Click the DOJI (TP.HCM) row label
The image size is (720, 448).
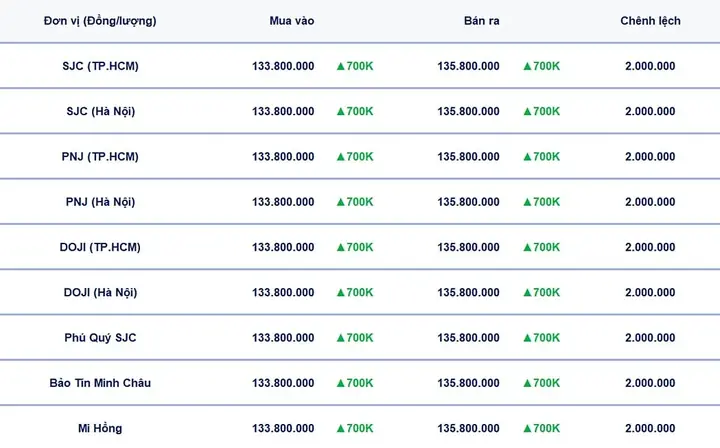[x=100, y=247]
